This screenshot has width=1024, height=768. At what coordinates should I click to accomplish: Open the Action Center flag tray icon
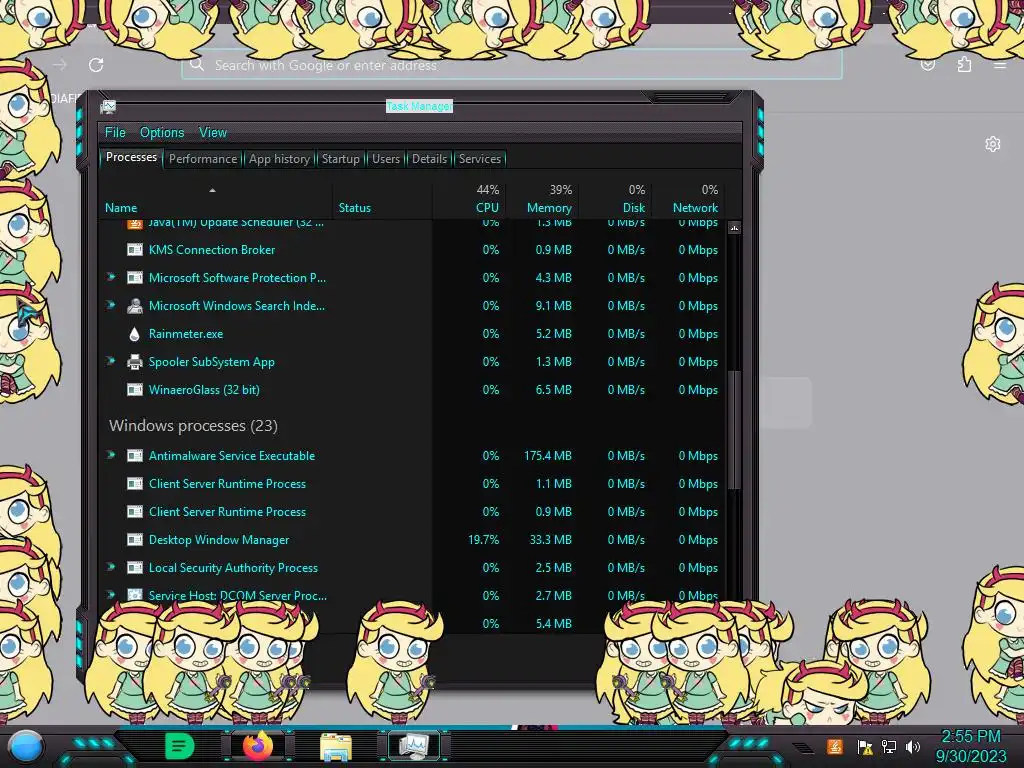click(x=865, y=747)
